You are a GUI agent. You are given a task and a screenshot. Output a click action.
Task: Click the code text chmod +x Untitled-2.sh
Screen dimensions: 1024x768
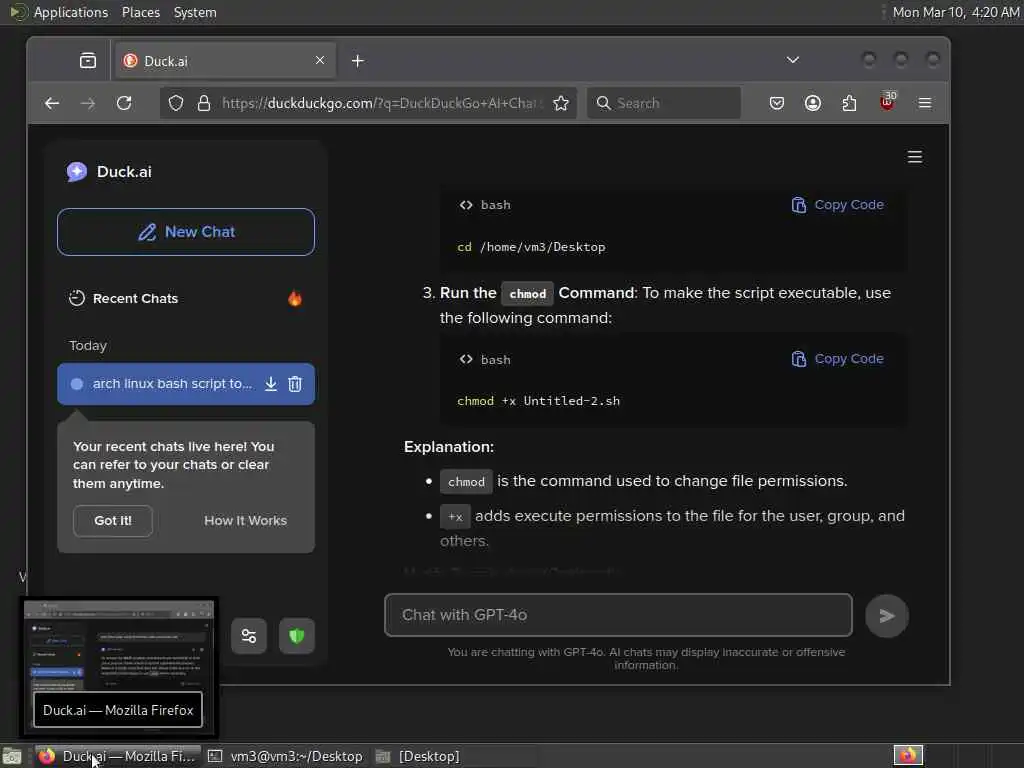pos(538,401)
